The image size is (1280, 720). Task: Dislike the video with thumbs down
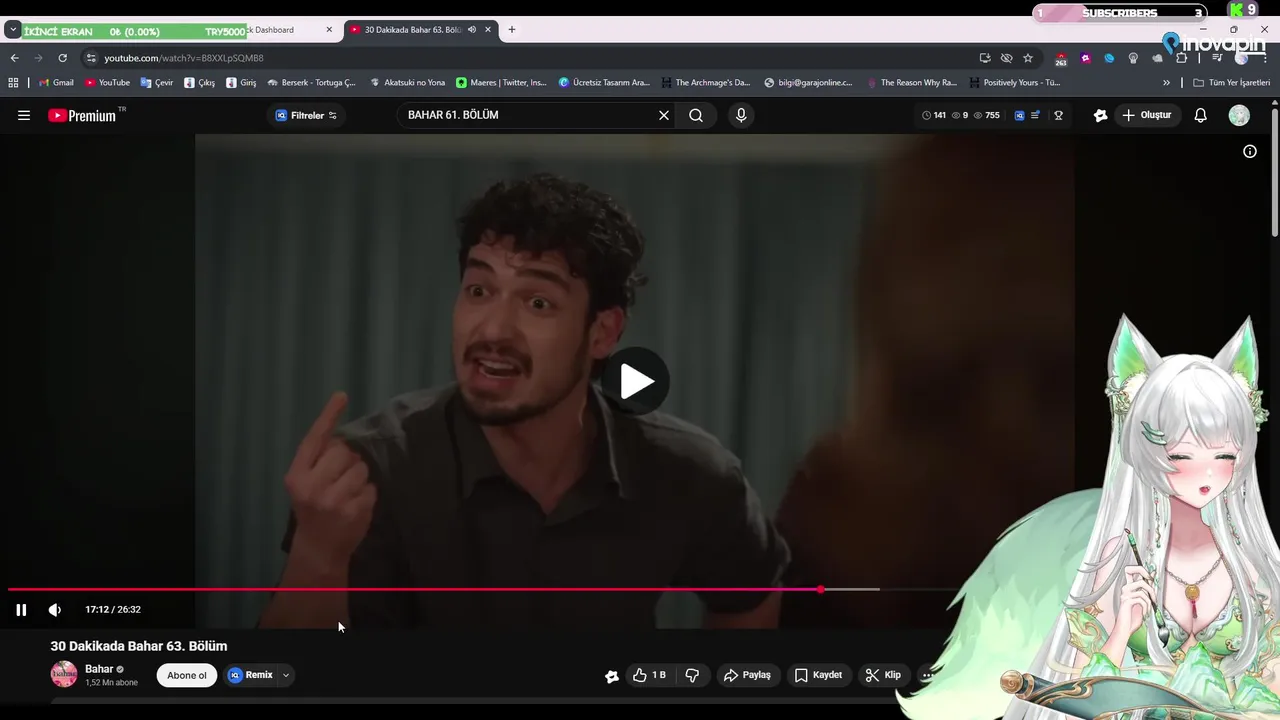coord(692,675)
